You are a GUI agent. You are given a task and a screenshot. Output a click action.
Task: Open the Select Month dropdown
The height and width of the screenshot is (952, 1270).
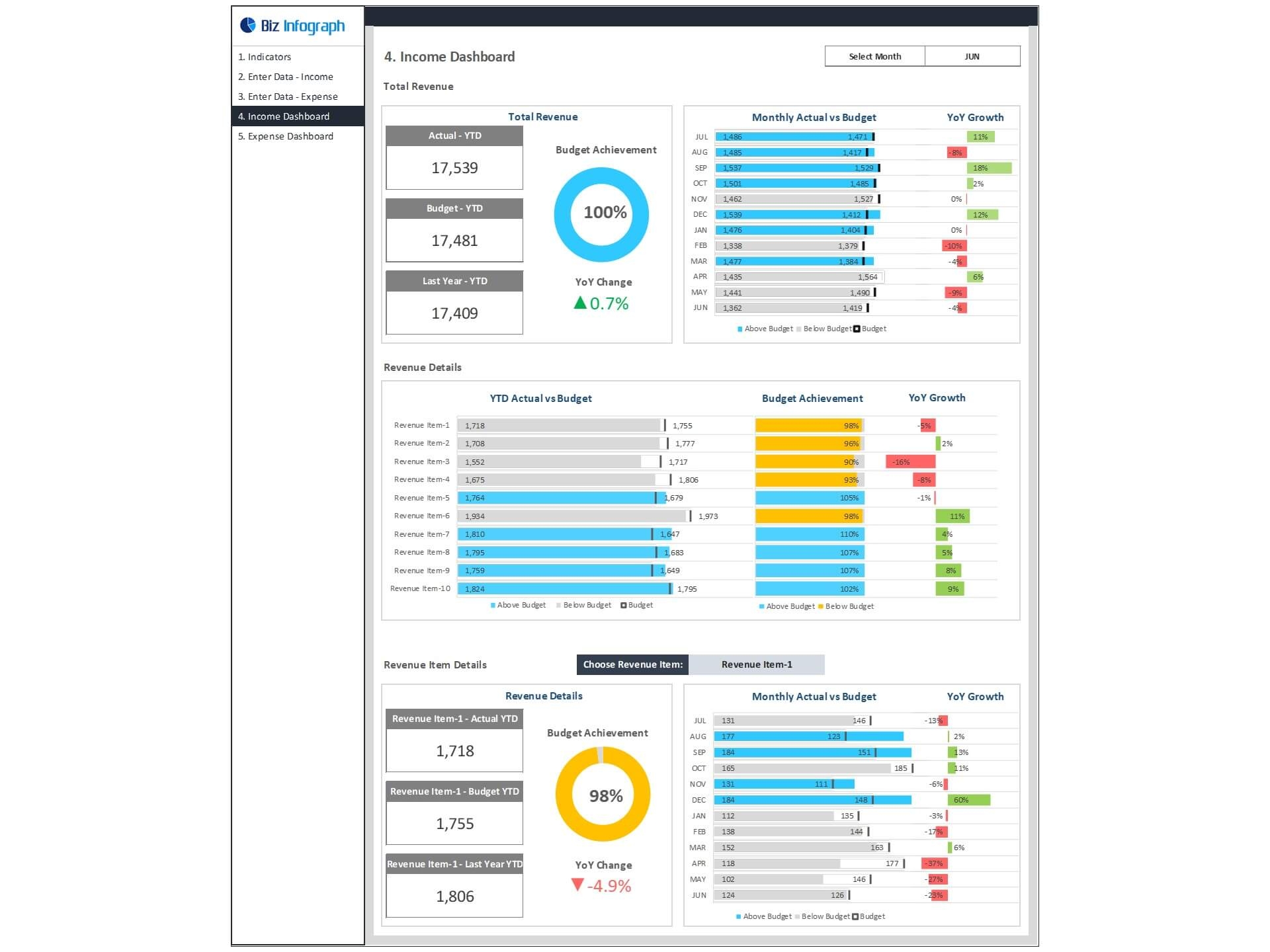pos(874,56)
